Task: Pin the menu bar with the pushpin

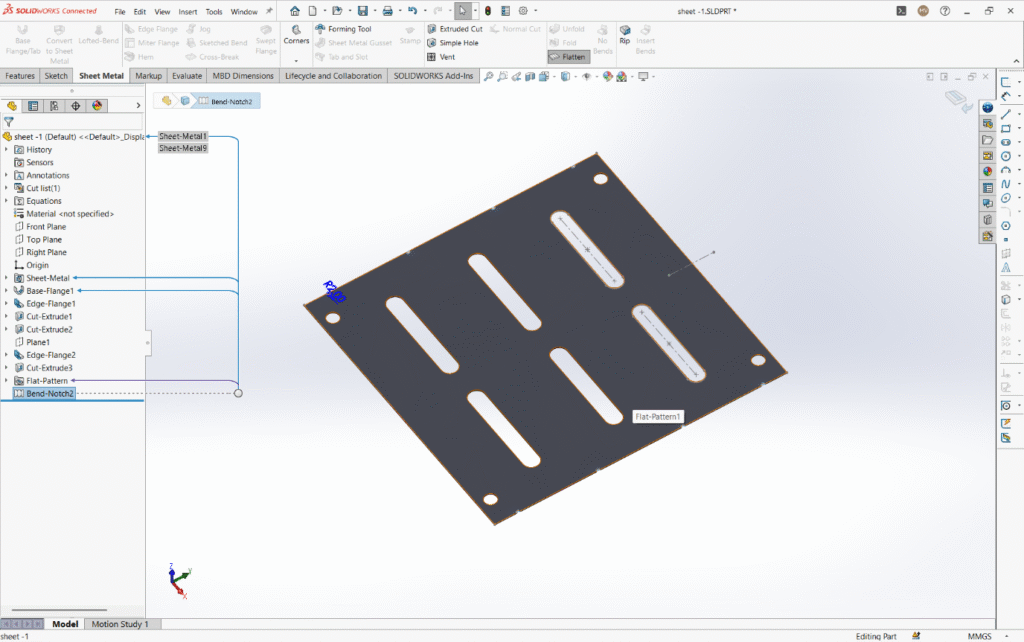Action: click(x=269, y=11)
